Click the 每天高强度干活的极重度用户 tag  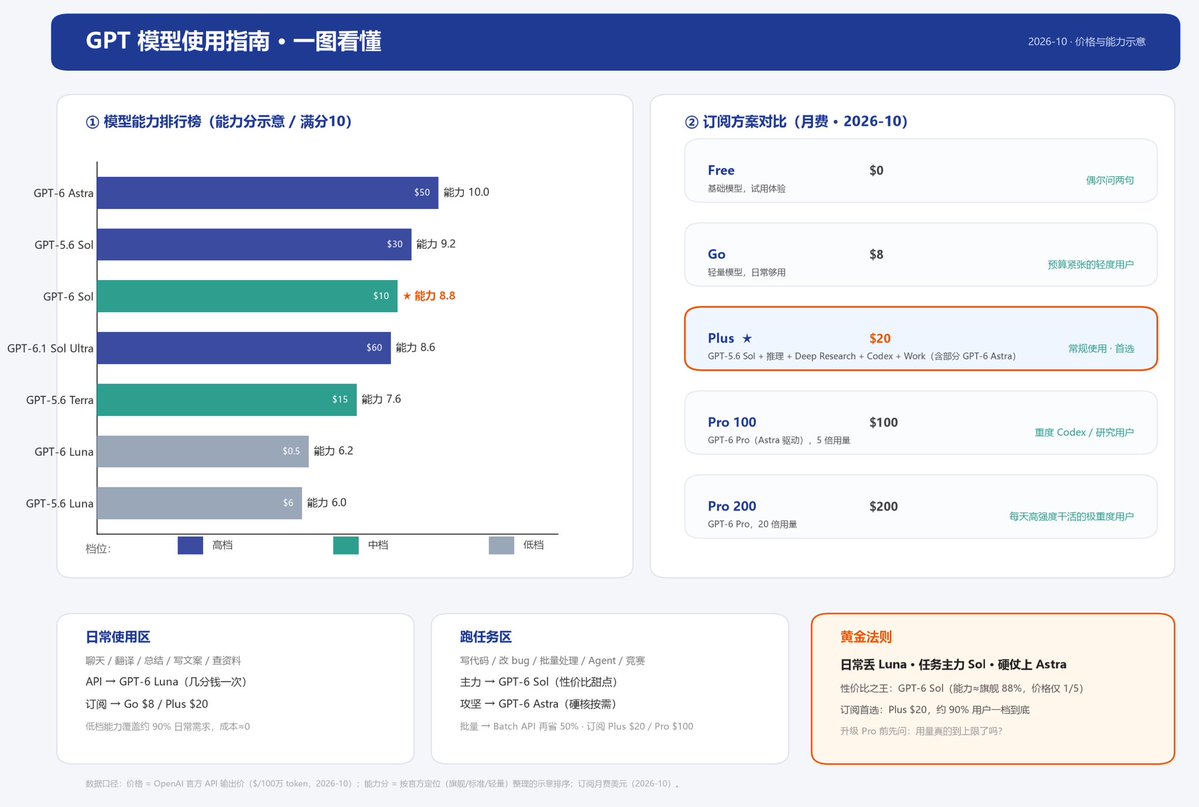coord(1071,517)
